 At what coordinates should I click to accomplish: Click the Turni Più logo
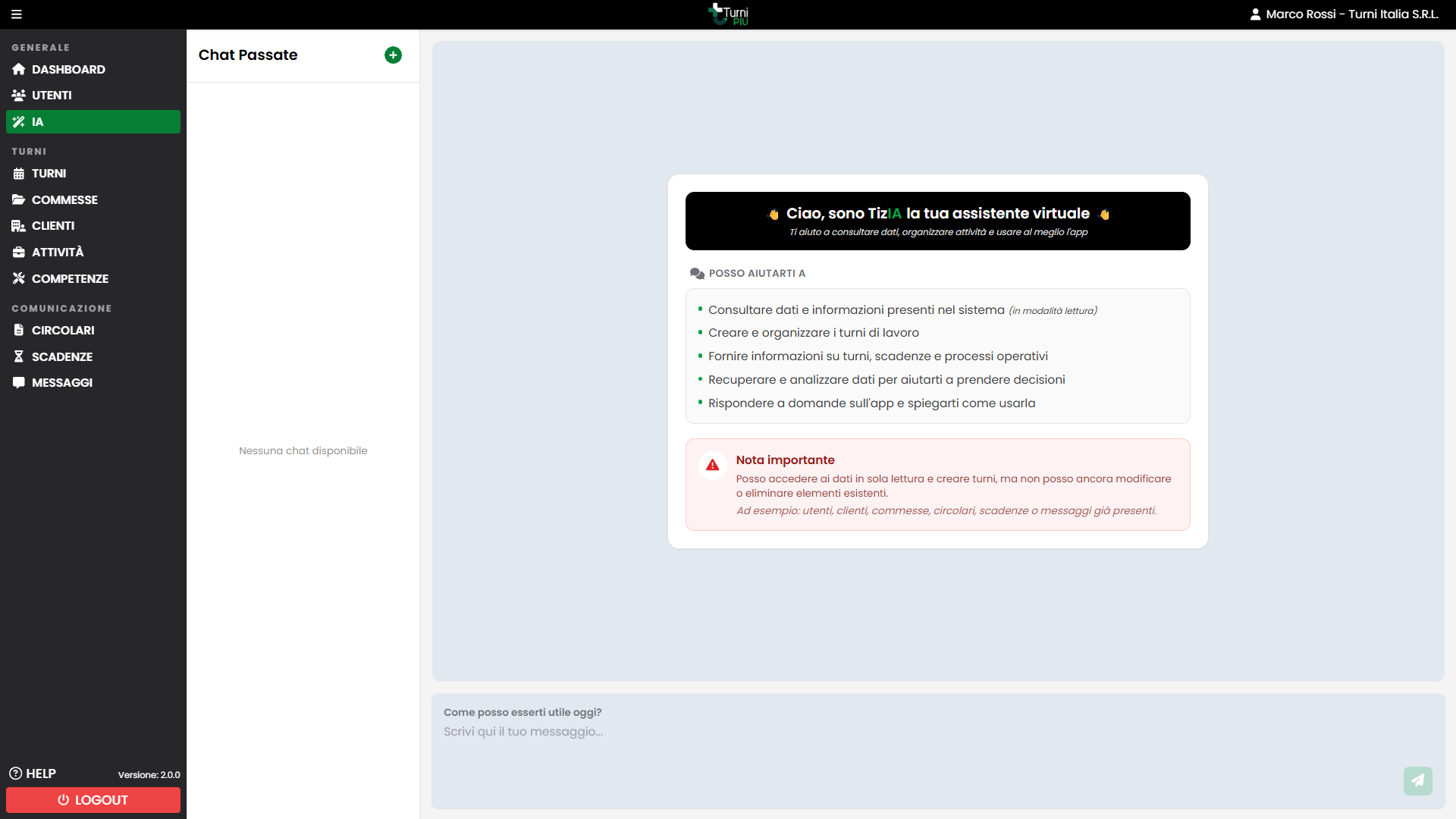coord(728,14)
